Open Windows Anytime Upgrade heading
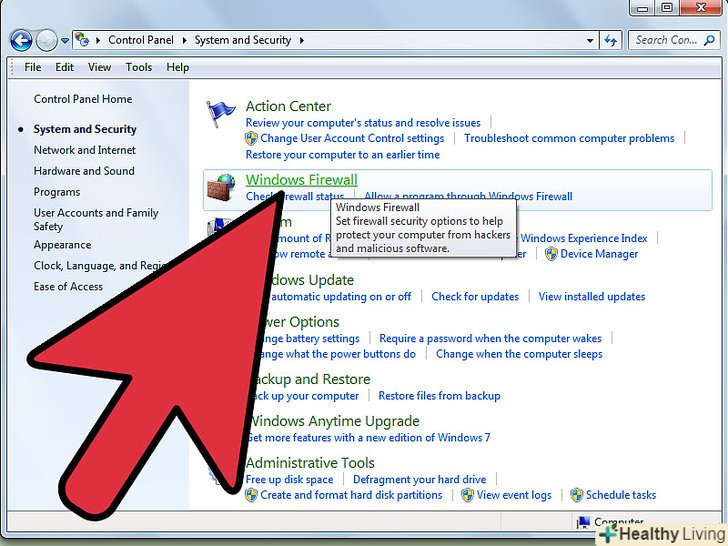 (335, 421)
